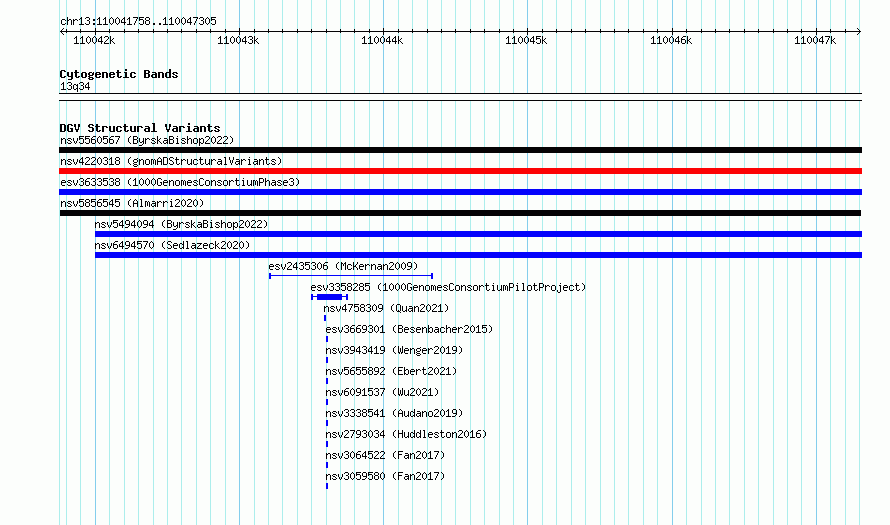890x525 pixels.
Task: Open the nsv5494094 (ByrskaBishop2022) label
Action: click(181, 224)
